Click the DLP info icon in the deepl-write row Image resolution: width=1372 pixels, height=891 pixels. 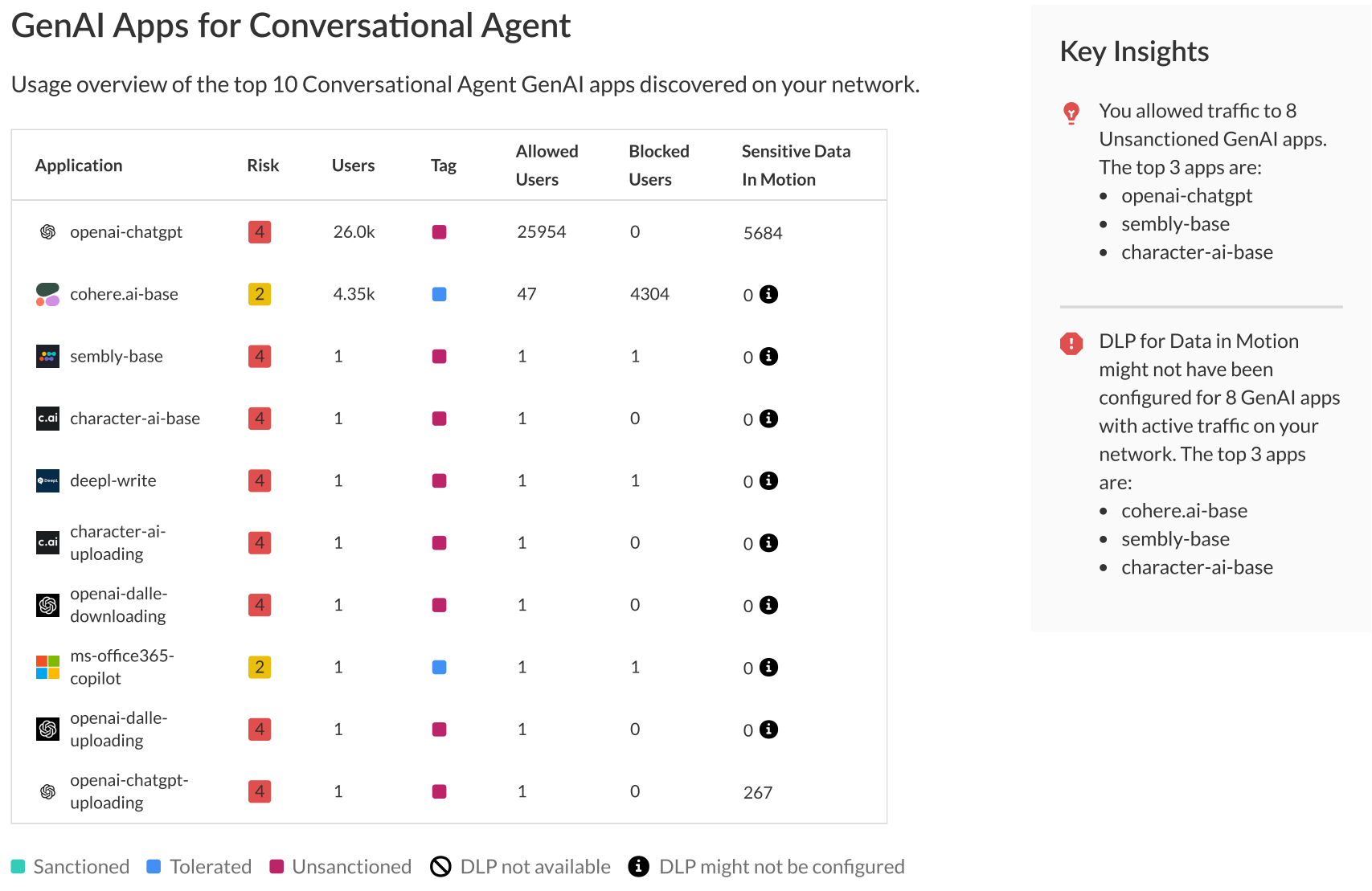point(768,480)
